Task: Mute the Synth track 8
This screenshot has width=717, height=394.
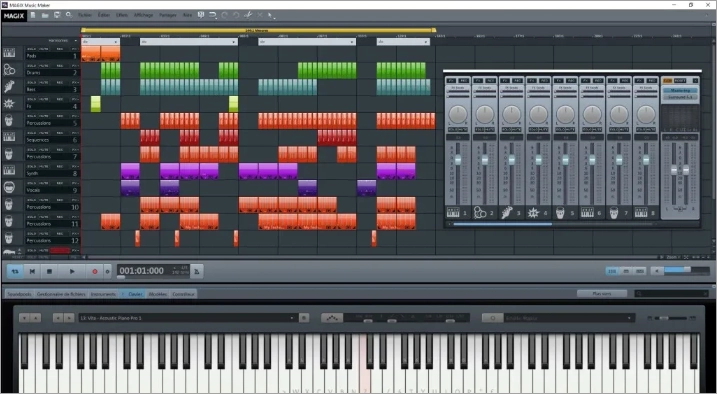Action: 43,166
